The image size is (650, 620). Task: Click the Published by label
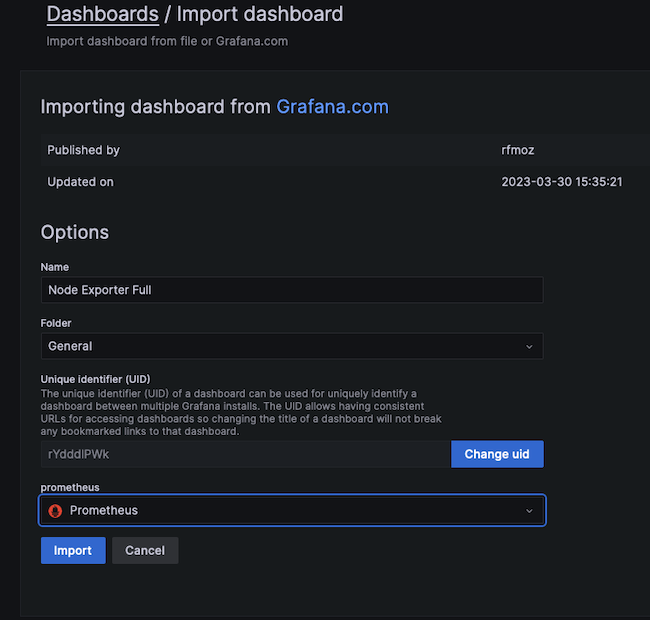click(84, 150)
